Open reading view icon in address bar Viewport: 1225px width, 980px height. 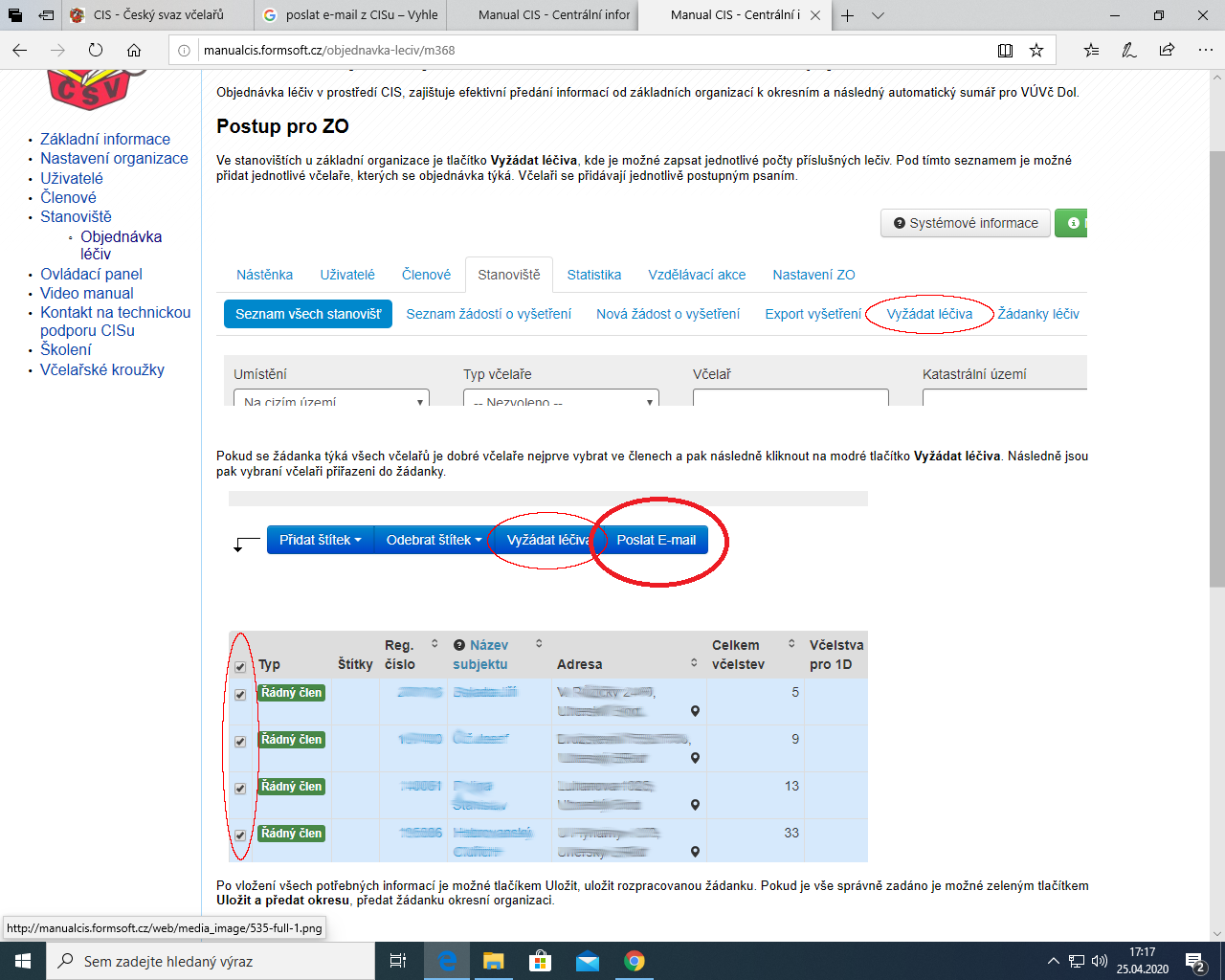1005,51
